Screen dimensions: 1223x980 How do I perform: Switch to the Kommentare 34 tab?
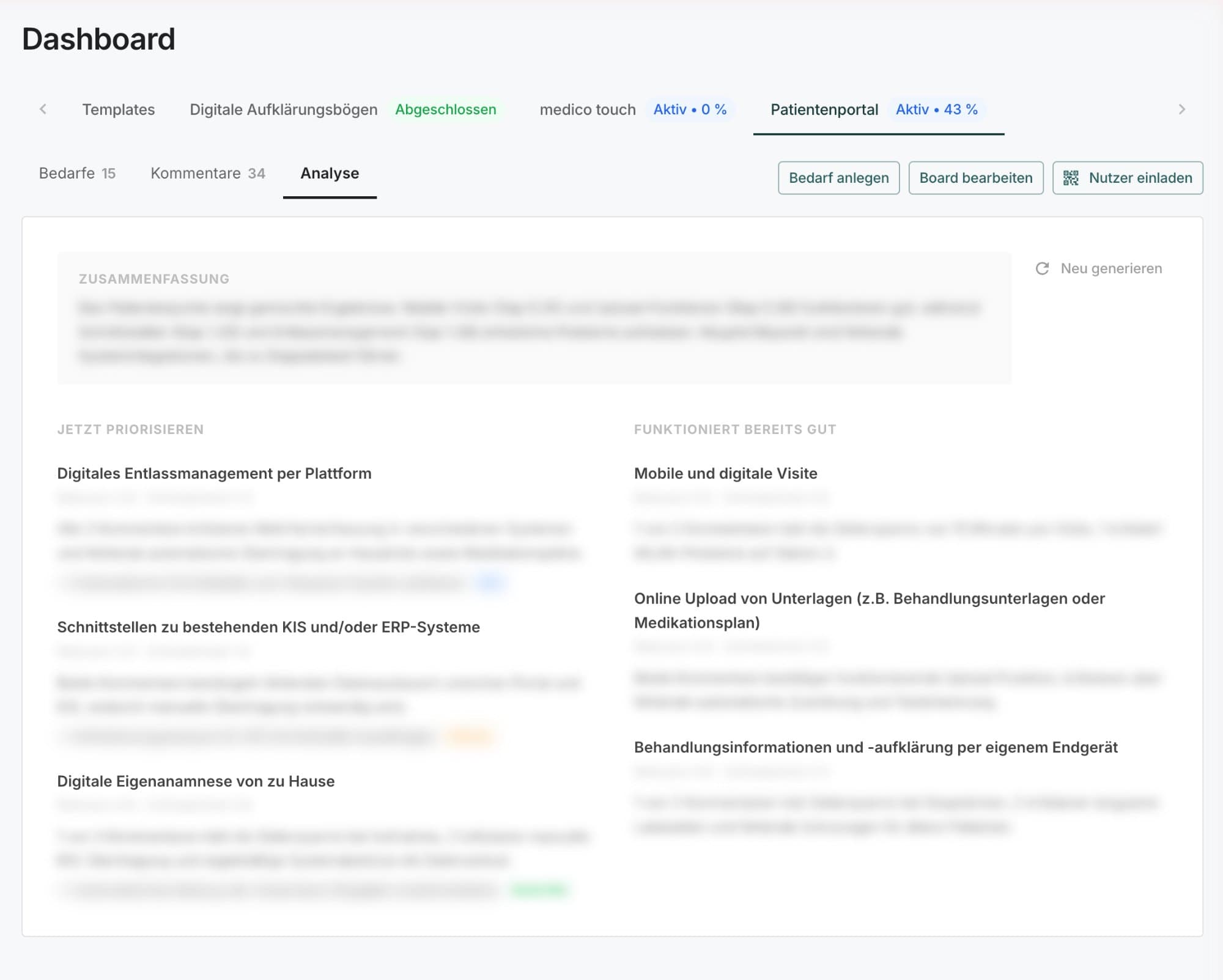(x=208, y=174)
